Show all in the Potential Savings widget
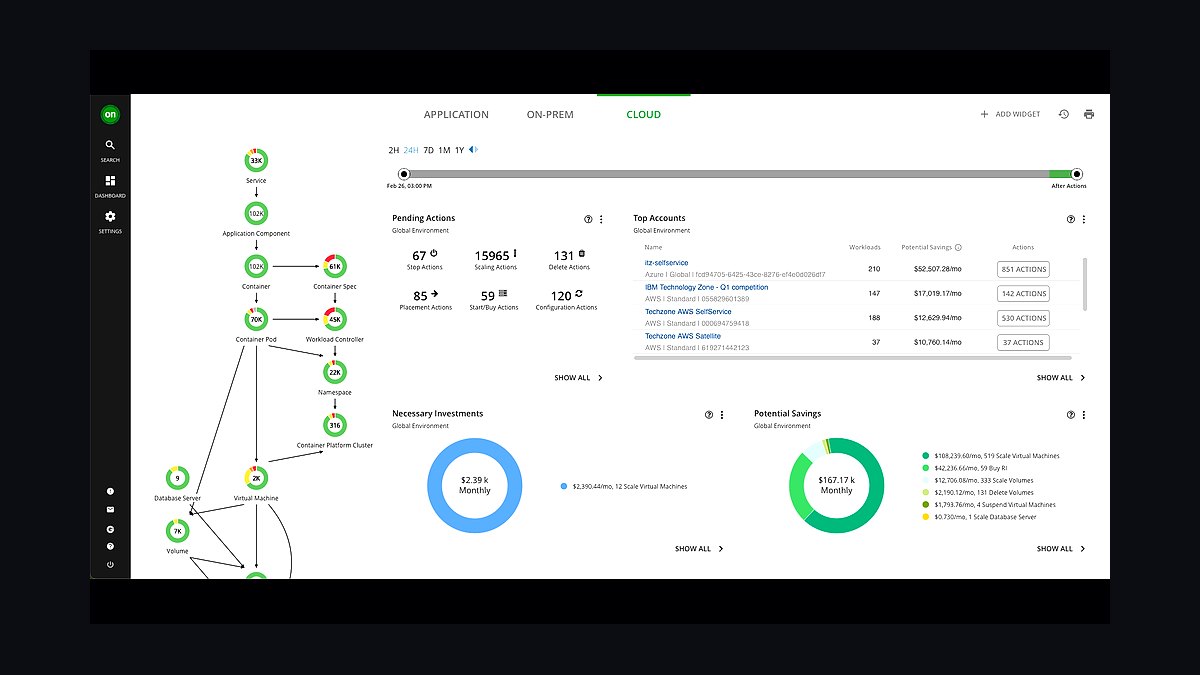Image resolution: width=1200 pixels, height=675 pixels. click(1061, 549)
